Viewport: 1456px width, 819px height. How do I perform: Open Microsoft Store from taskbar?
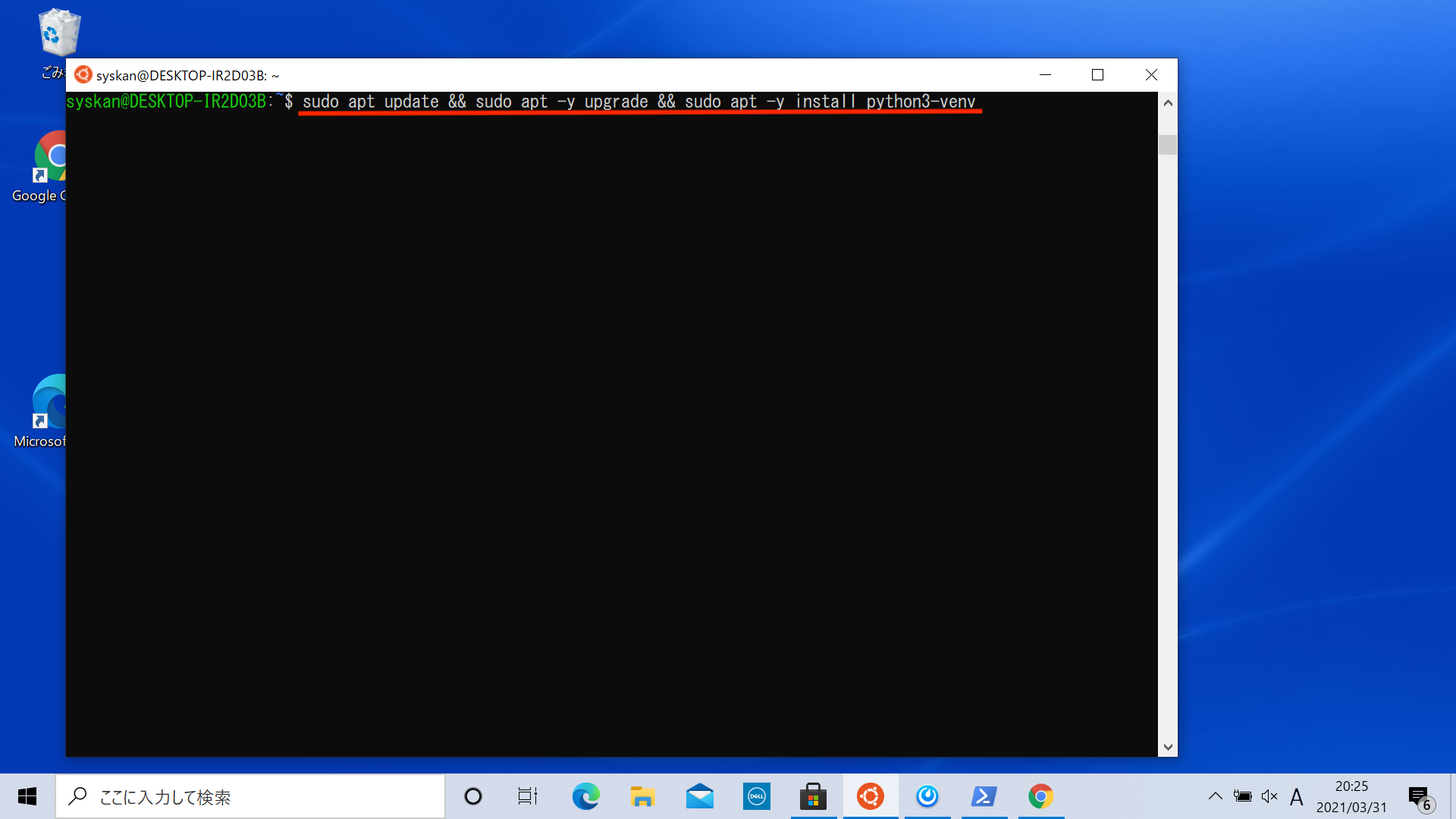[813, 796]
